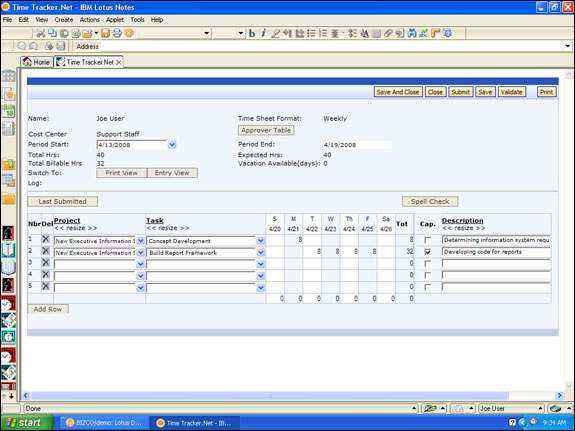Open the File menu
The width and height of the screenshot is (575, 431).
(7, 20)
